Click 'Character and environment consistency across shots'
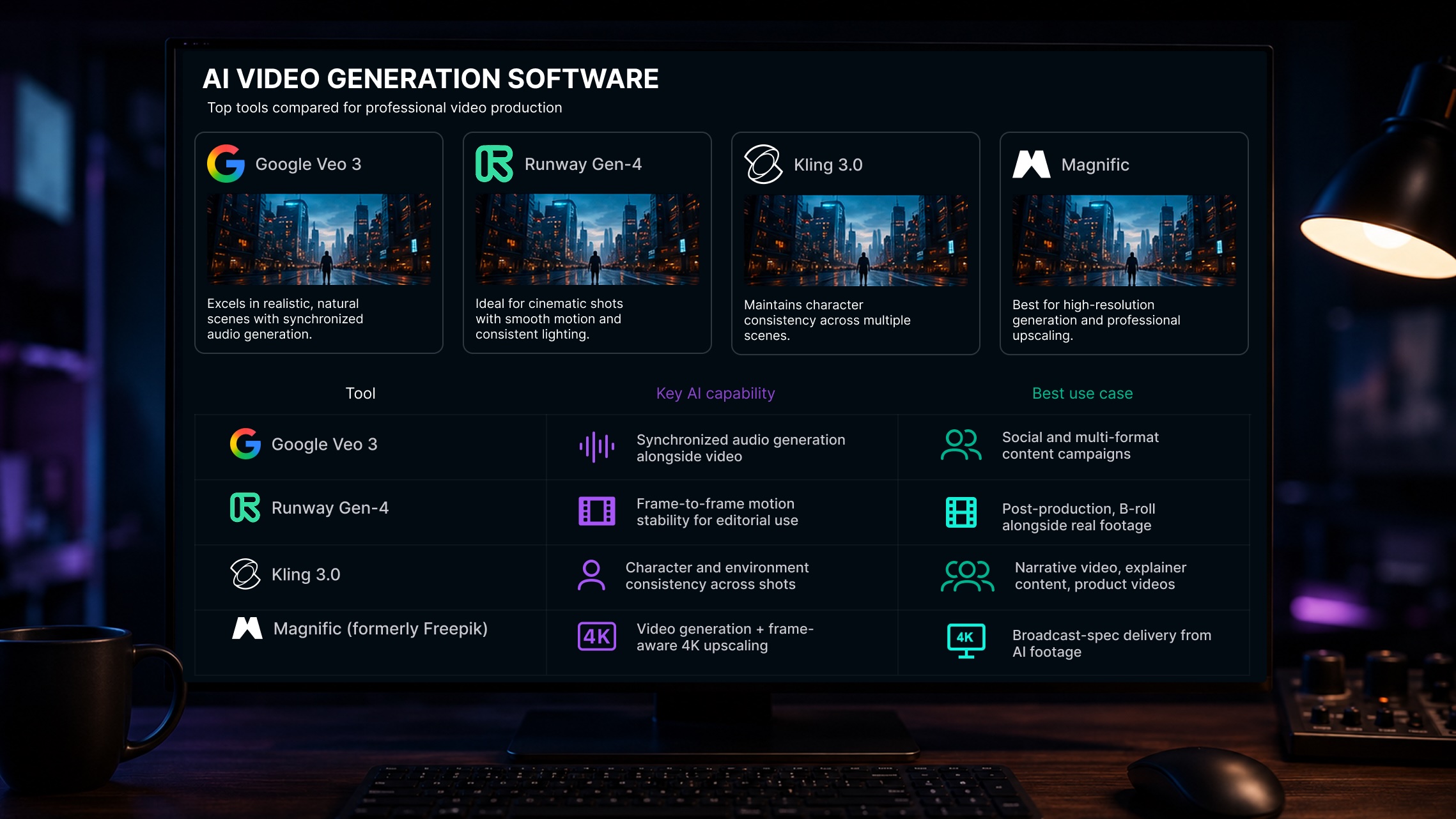The height and width of the screenshot is (819, 1456). 717,576
